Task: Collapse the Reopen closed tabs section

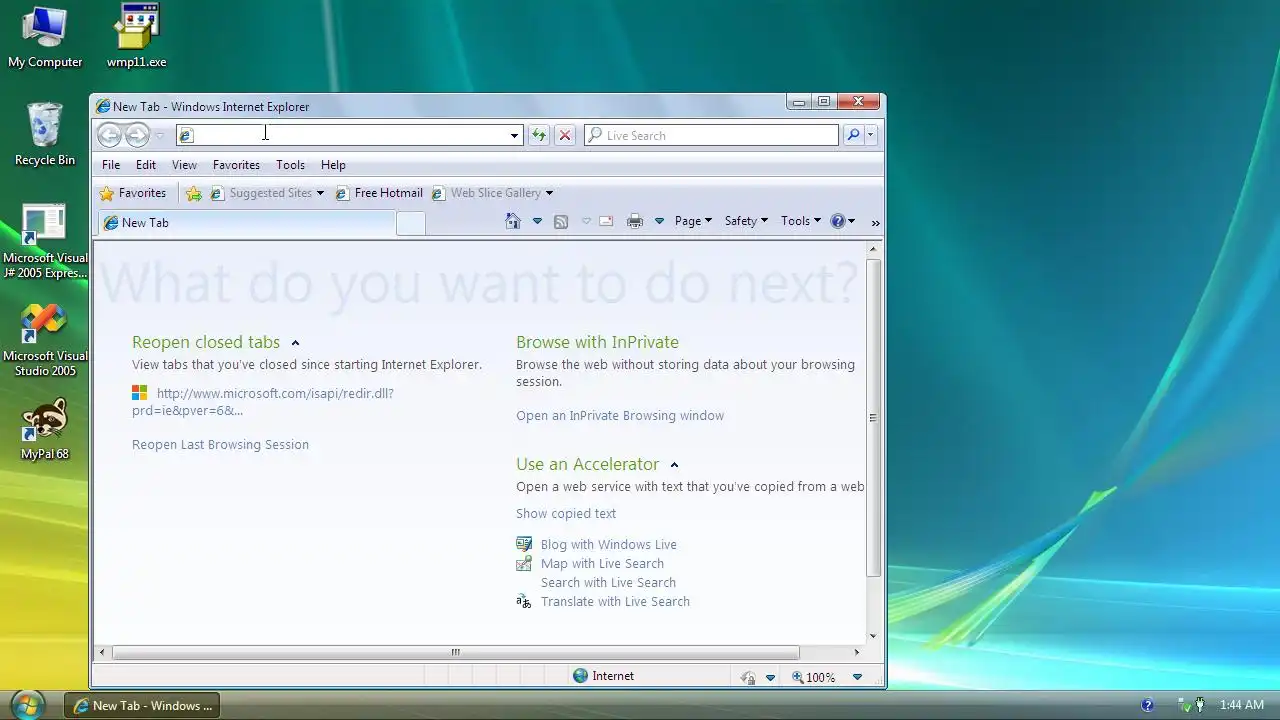Action: (x=295, y=343)
